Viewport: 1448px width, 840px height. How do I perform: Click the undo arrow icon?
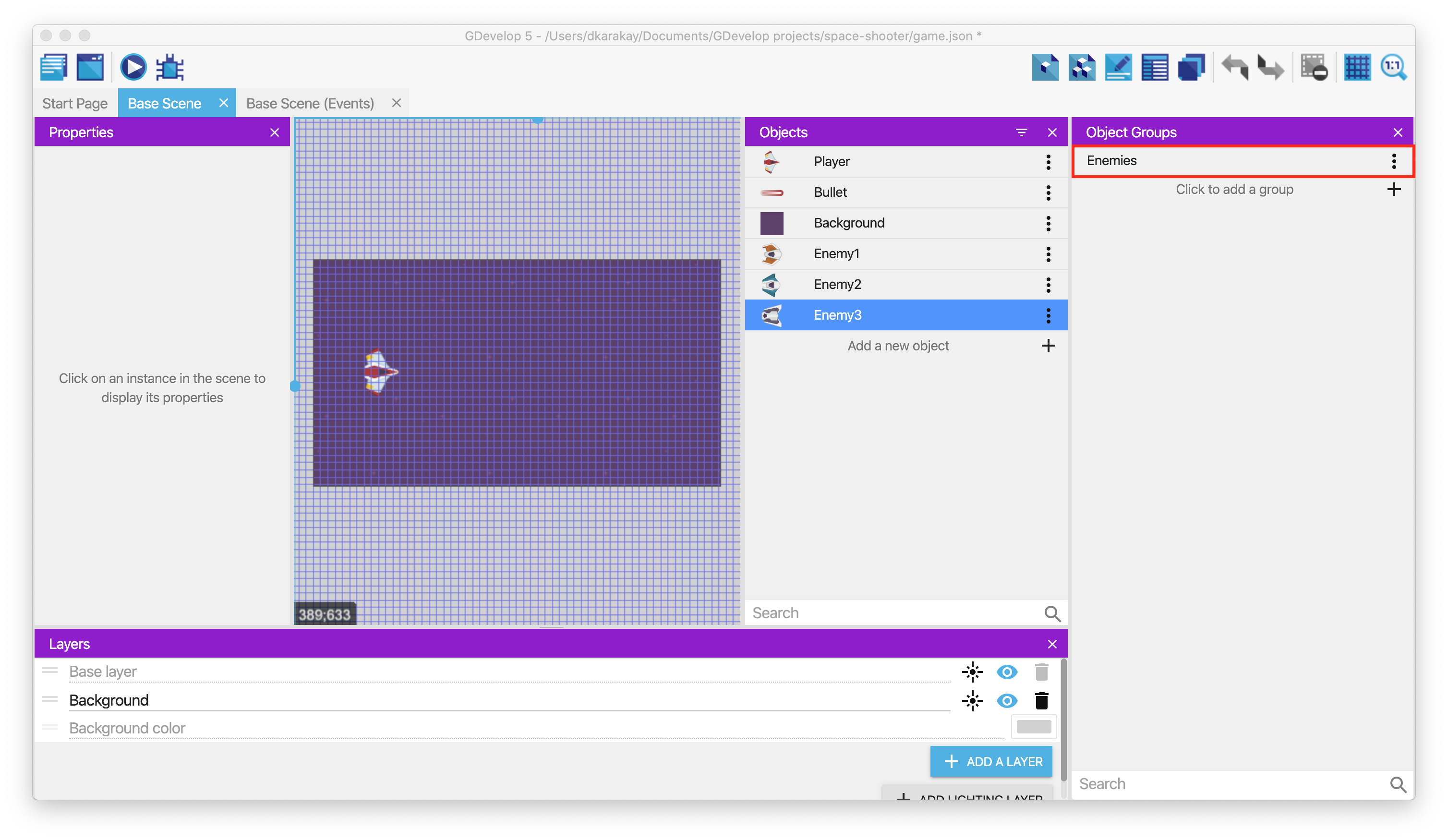pos(1235,68)
